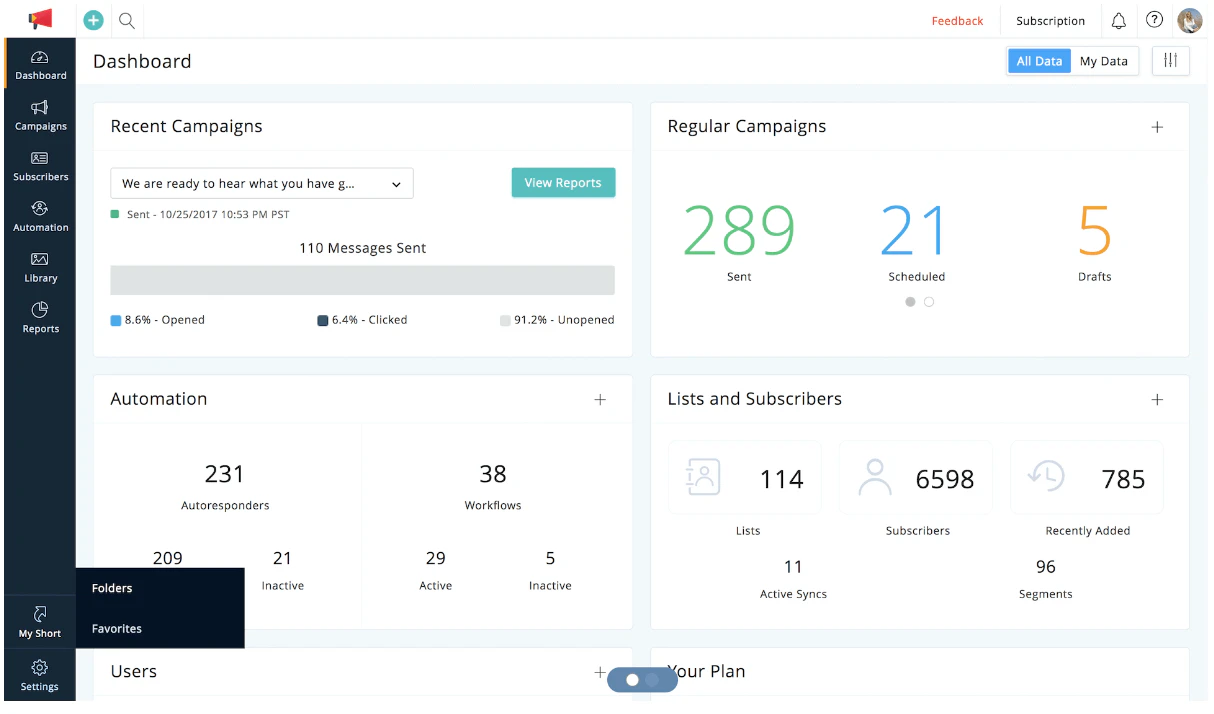Expand the Regular Campaigns plus menu
The height and width of the screenshot is (714, 1214).
[x=1157, y=127]
